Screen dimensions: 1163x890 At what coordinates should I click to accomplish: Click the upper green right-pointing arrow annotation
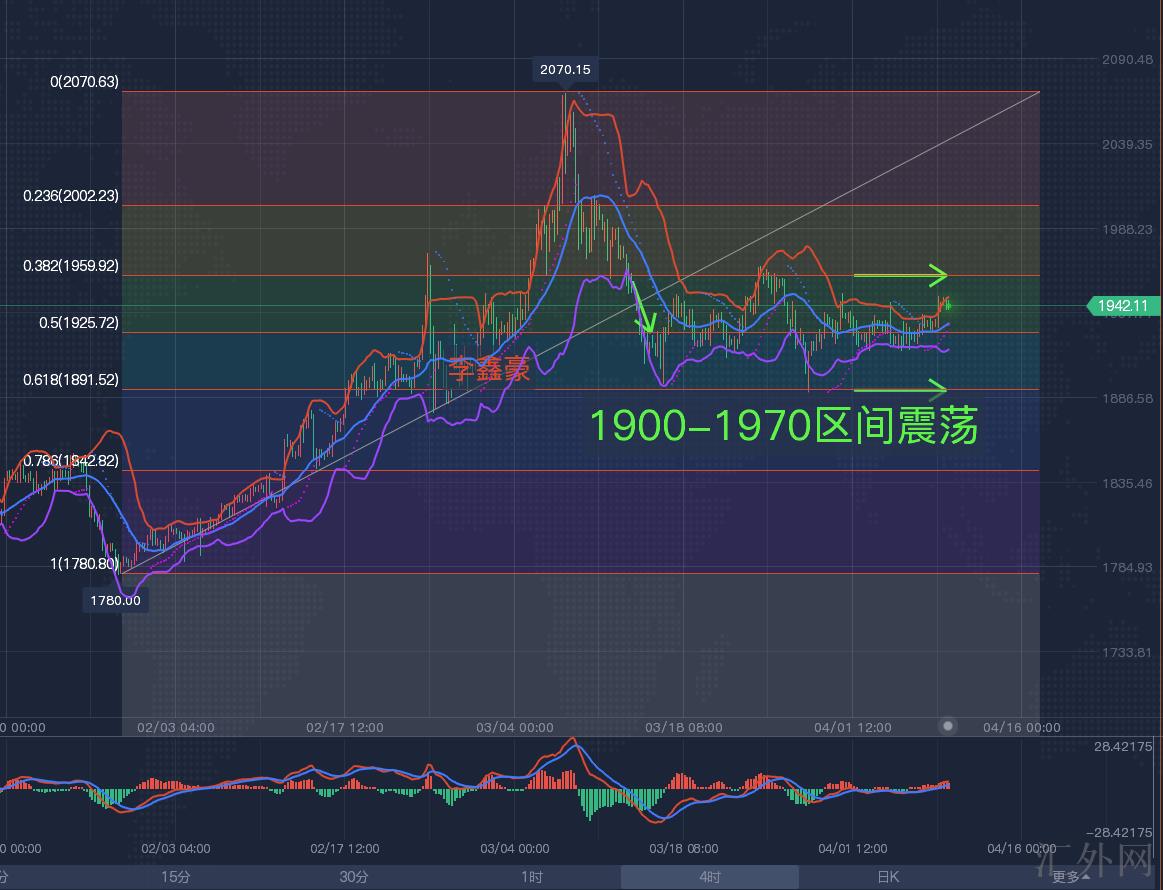click(898, 274)
